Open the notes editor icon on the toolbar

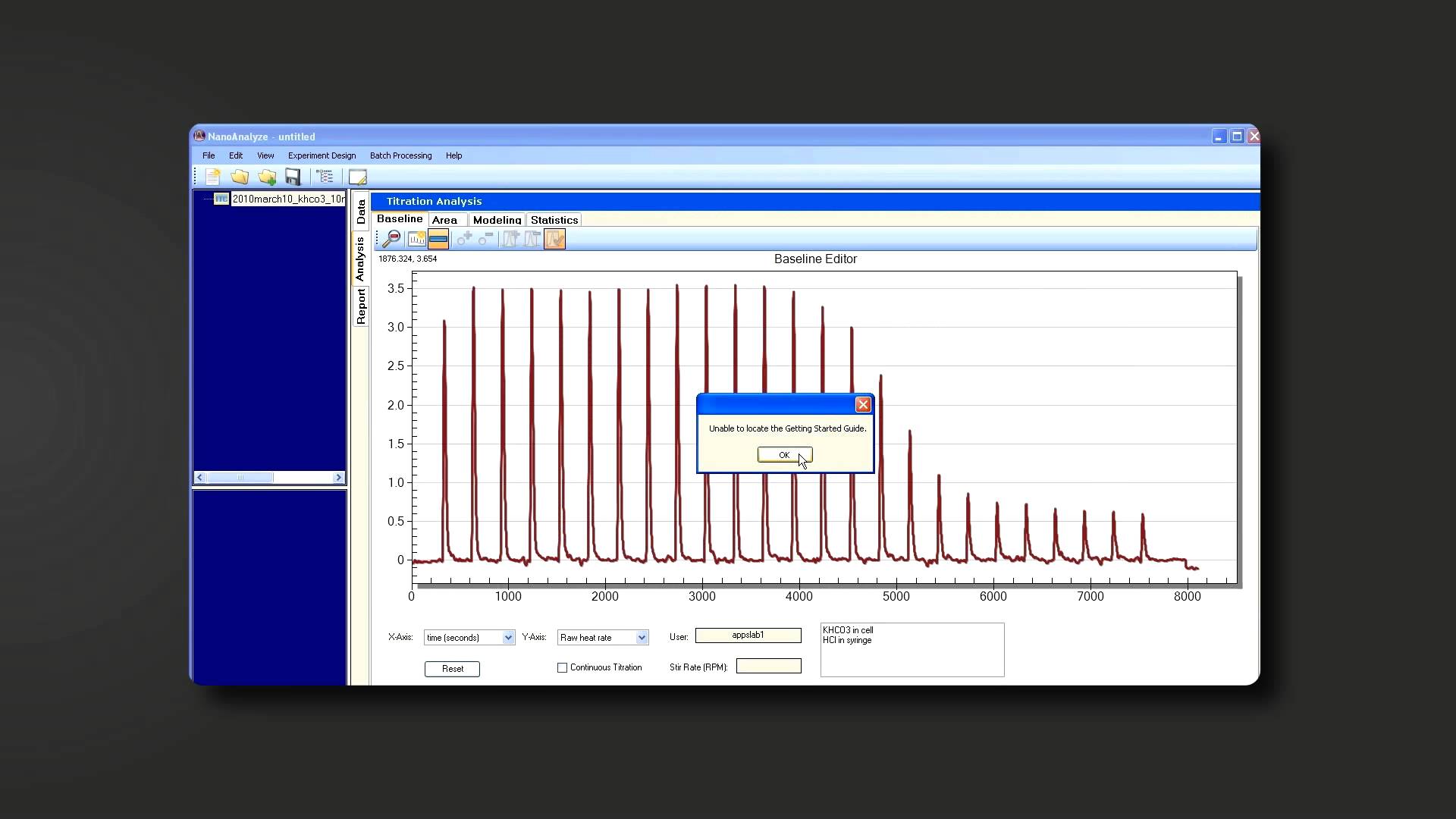tap(357, 177)
